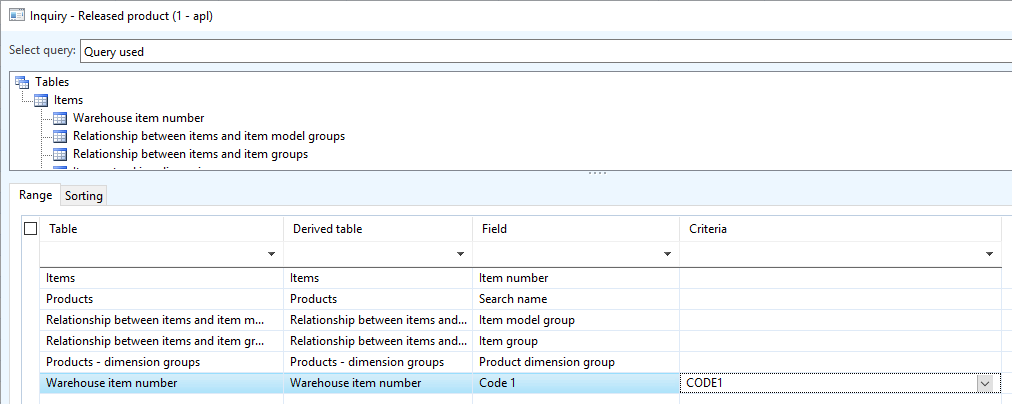This screenshot has width=1012, height=404.
Task: Select the Tables root node icon
Action: (22, 83)
